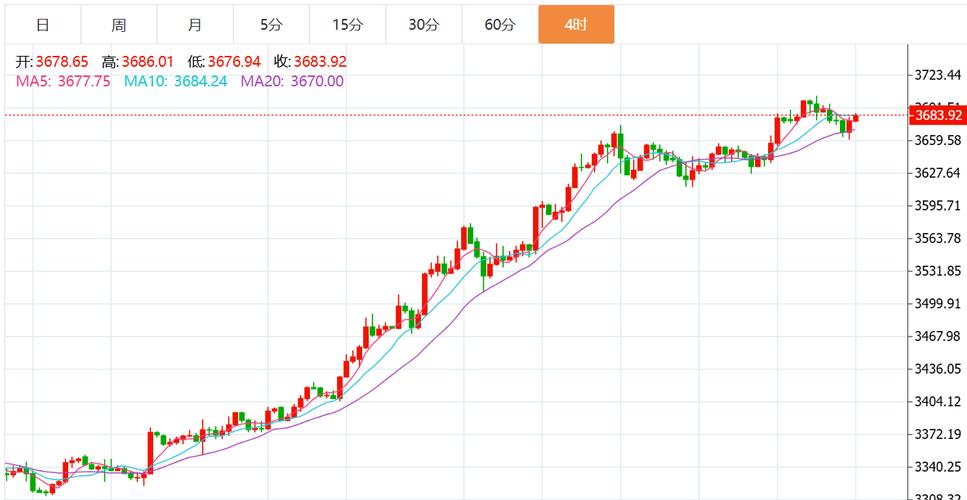Choose the 30分 interval tab
The width and height of the screenshot is (967, 500).
(x=424, y=25)
